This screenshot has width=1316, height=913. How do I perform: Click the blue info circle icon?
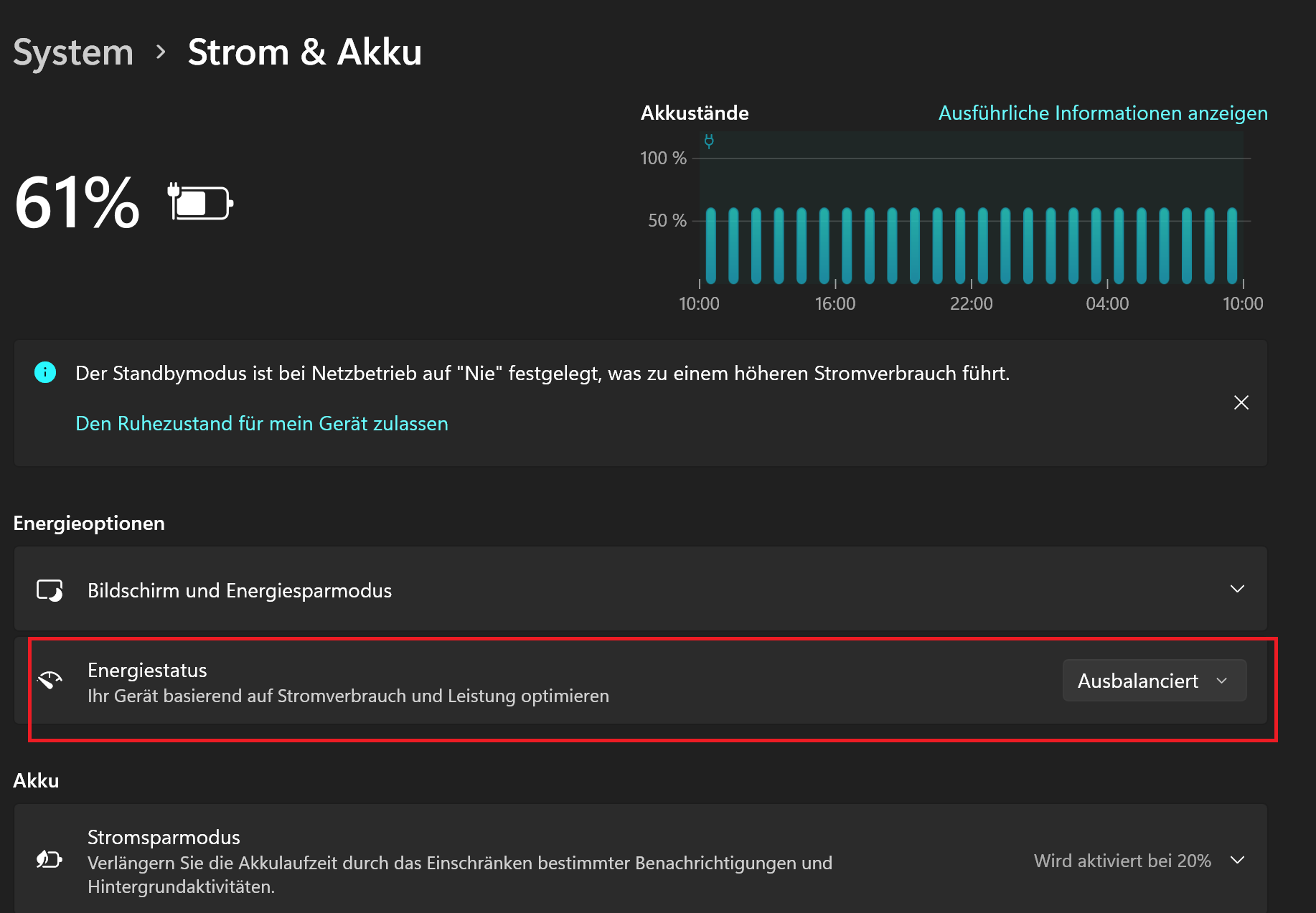(45, 372)
